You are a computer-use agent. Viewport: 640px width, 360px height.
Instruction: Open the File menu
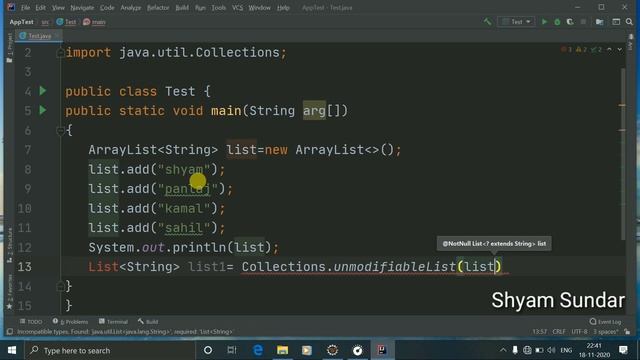25,7
